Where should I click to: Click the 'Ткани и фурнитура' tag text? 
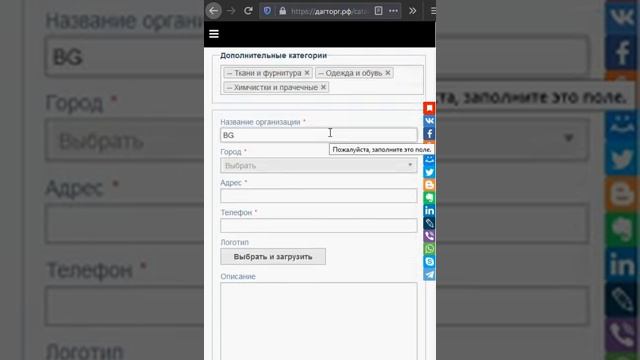coord(268,73)
